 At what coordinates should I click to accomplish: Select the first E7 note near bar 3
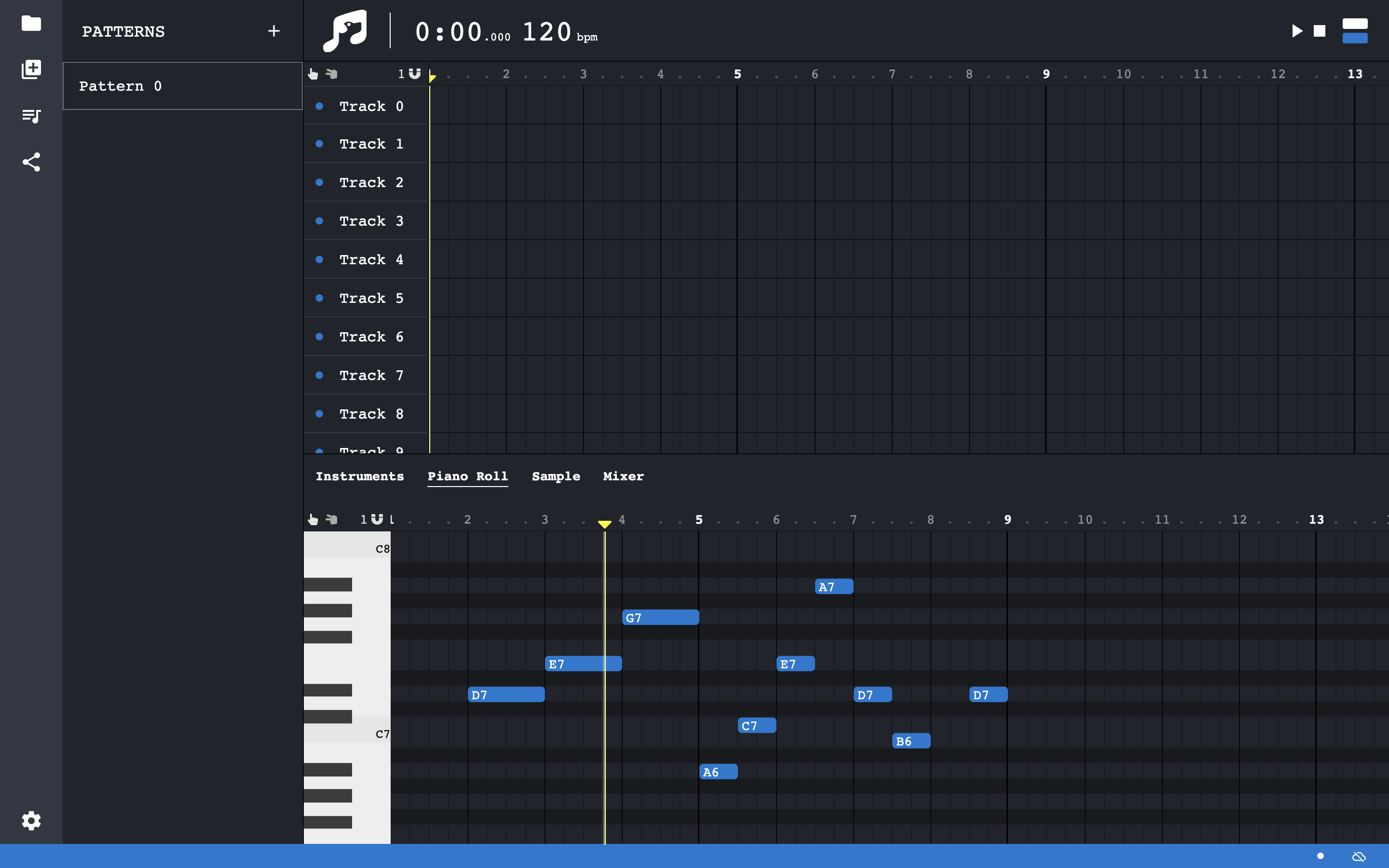point(583,664)
